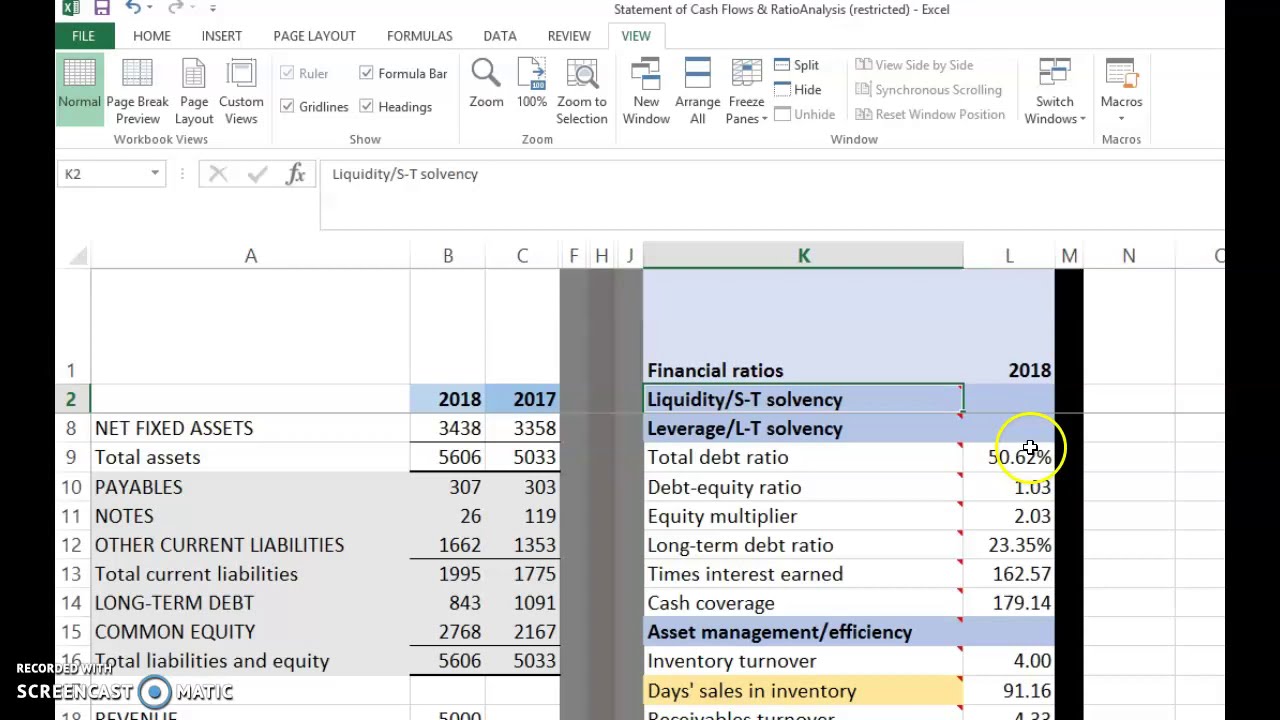Click the 'Cash coverage' value 179.14
Viewport: 1280px width, 720px height.
pyautogui.click(x=1009, y=603)
